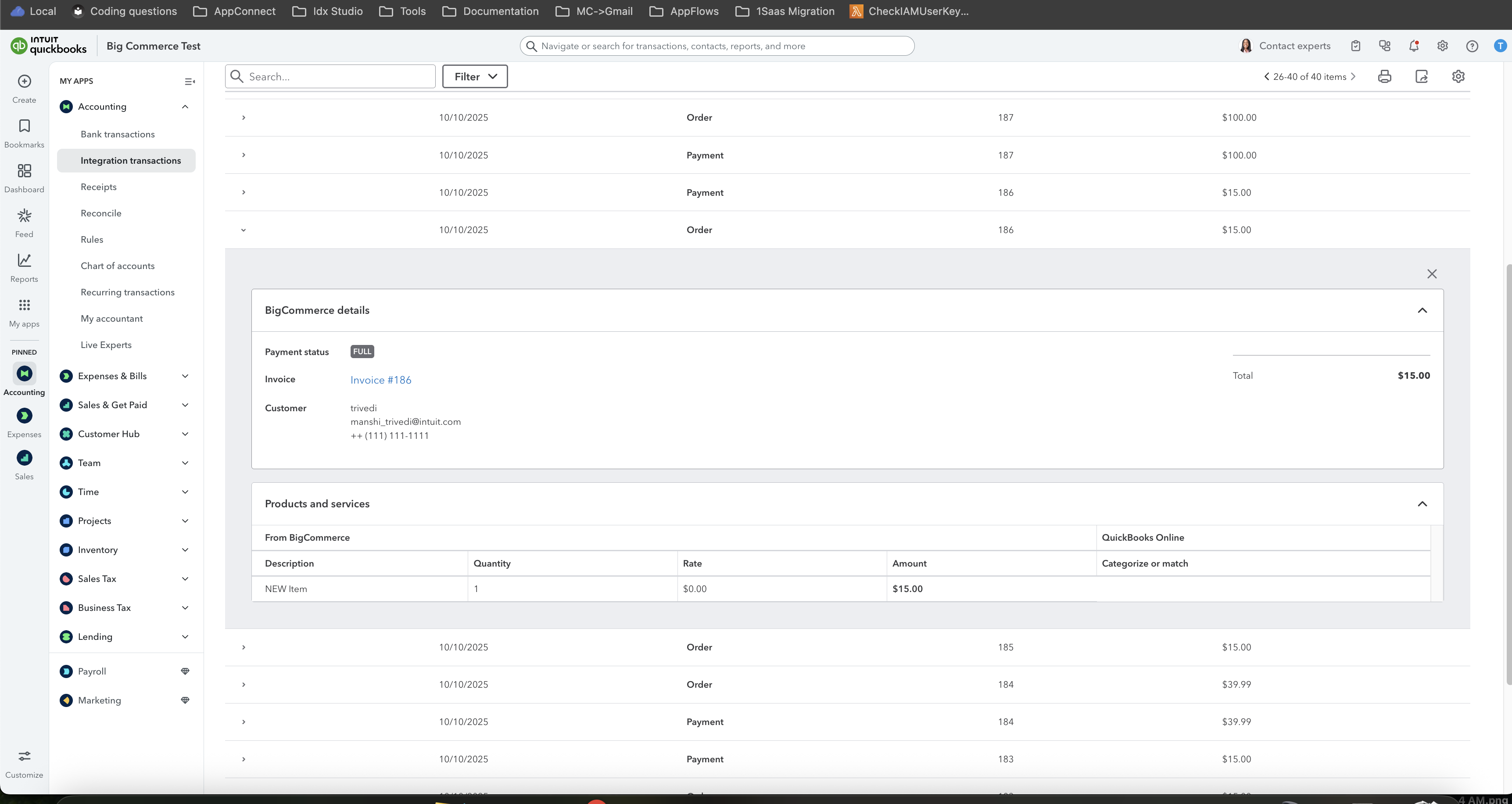Image resolution: width=1512 pixels, height=804 pixels.
Task: Click the pinned Sales icon
Action: tap(24, 458)
